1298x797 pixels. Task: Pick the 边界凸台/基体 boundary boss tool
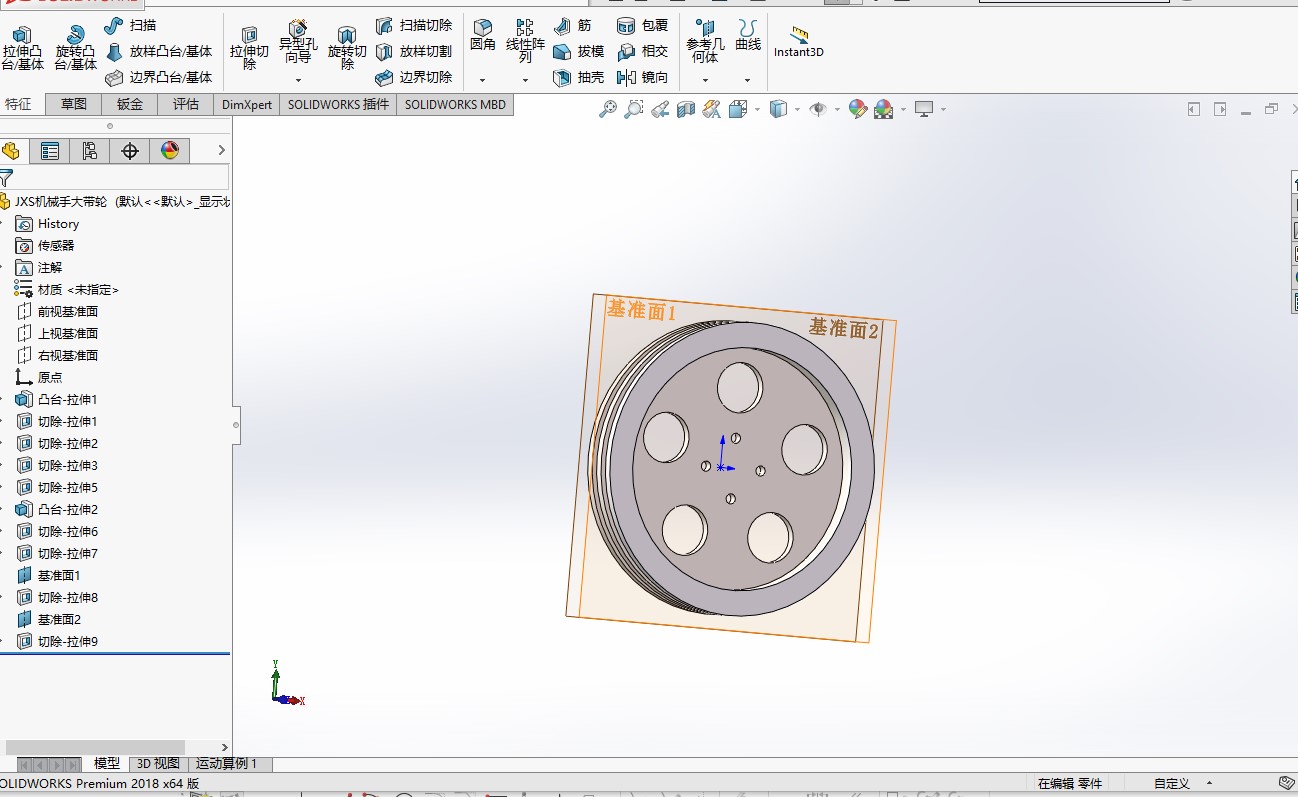pyautogui.click(x=159, y=77)
